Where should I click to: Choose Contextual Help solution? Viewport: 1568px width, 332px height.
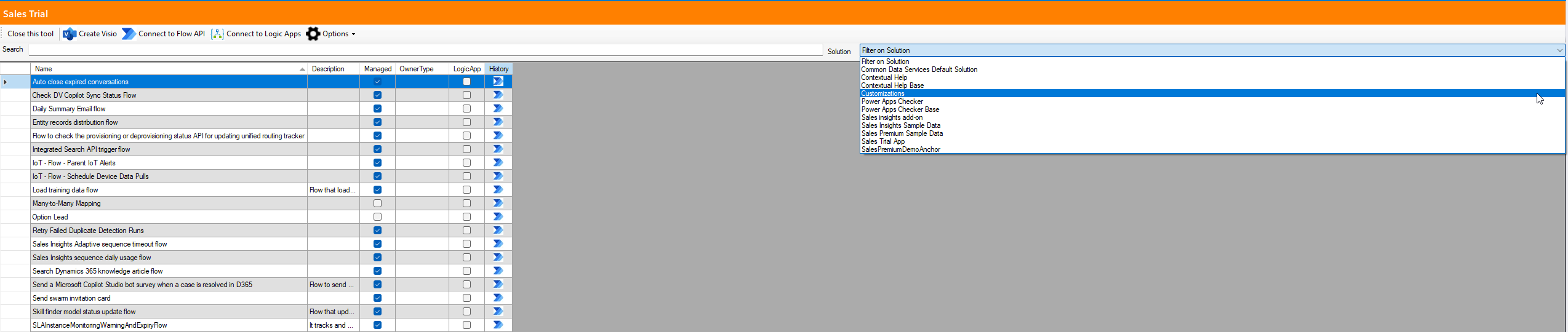1212,77
